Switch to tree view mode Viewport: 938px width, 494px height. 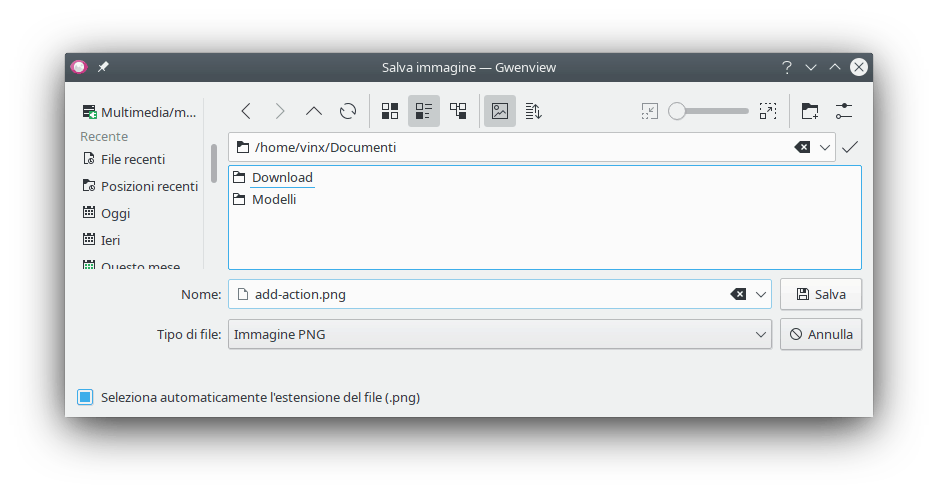(458, 111)
